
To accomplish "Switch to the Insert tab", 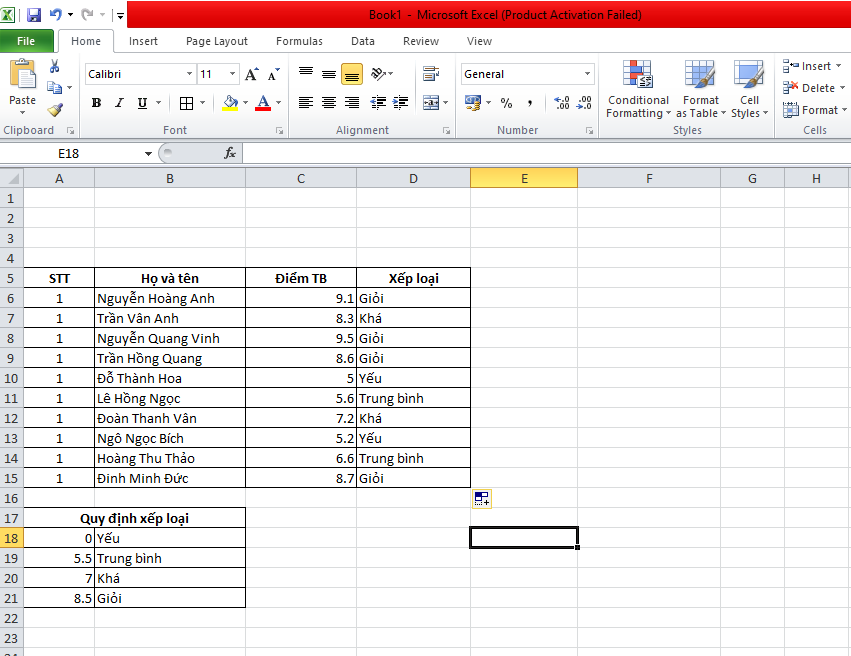I will (143, 41).
